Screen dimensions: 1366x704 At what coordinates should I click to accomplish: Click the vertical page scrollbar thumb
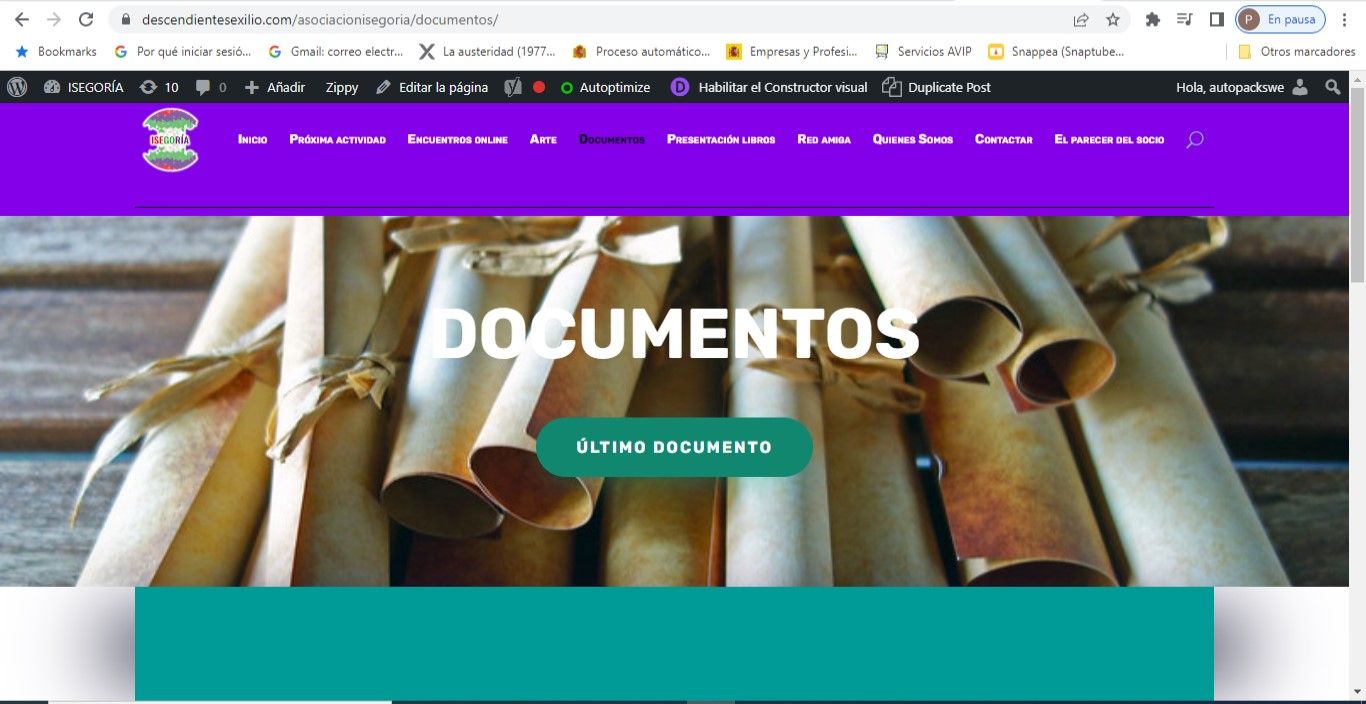pyautogui.click(x=1357, y=185)
